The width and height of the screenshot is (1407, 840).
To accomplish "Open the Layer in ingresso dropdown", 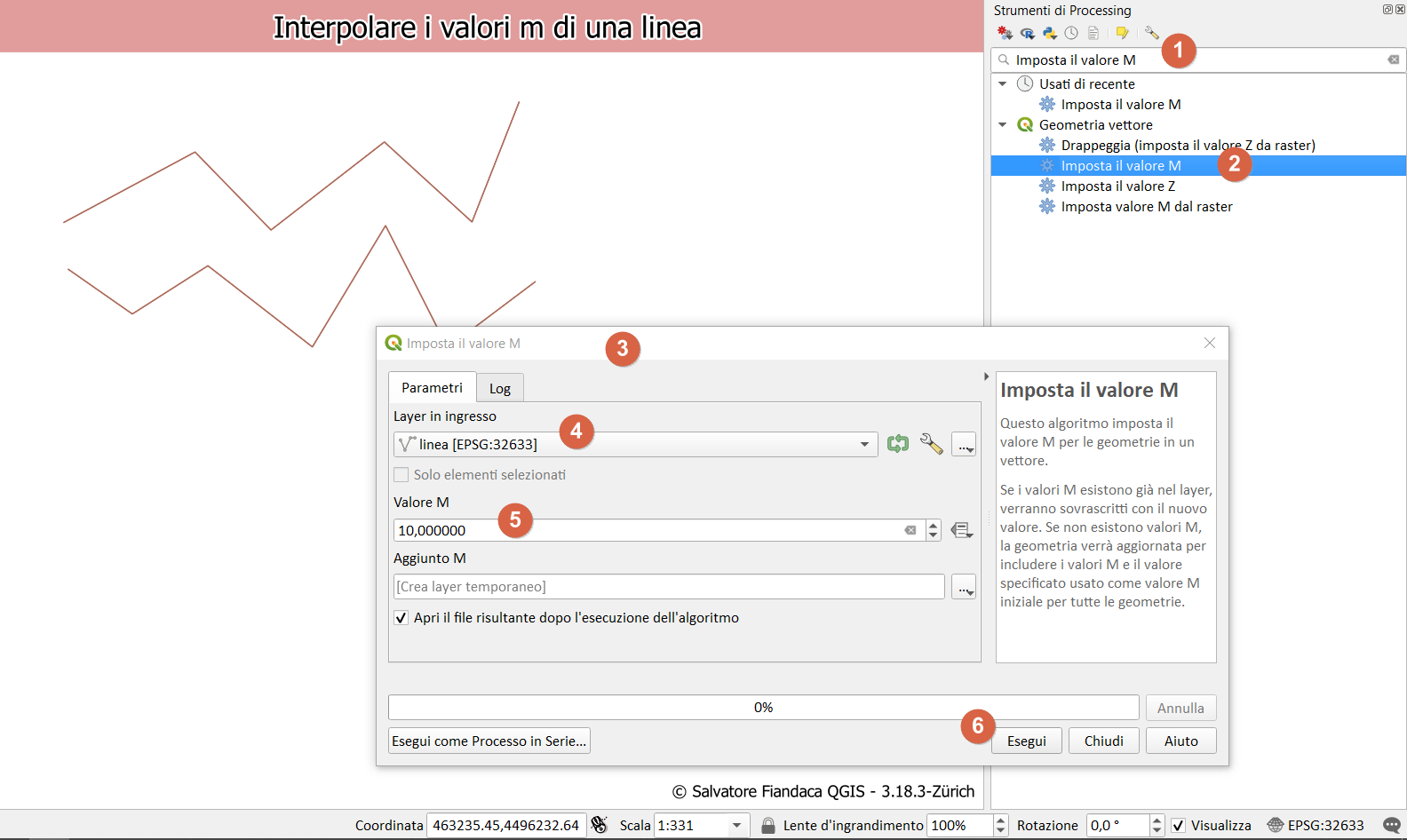I will pyautogui.click(x=863, y=444).
